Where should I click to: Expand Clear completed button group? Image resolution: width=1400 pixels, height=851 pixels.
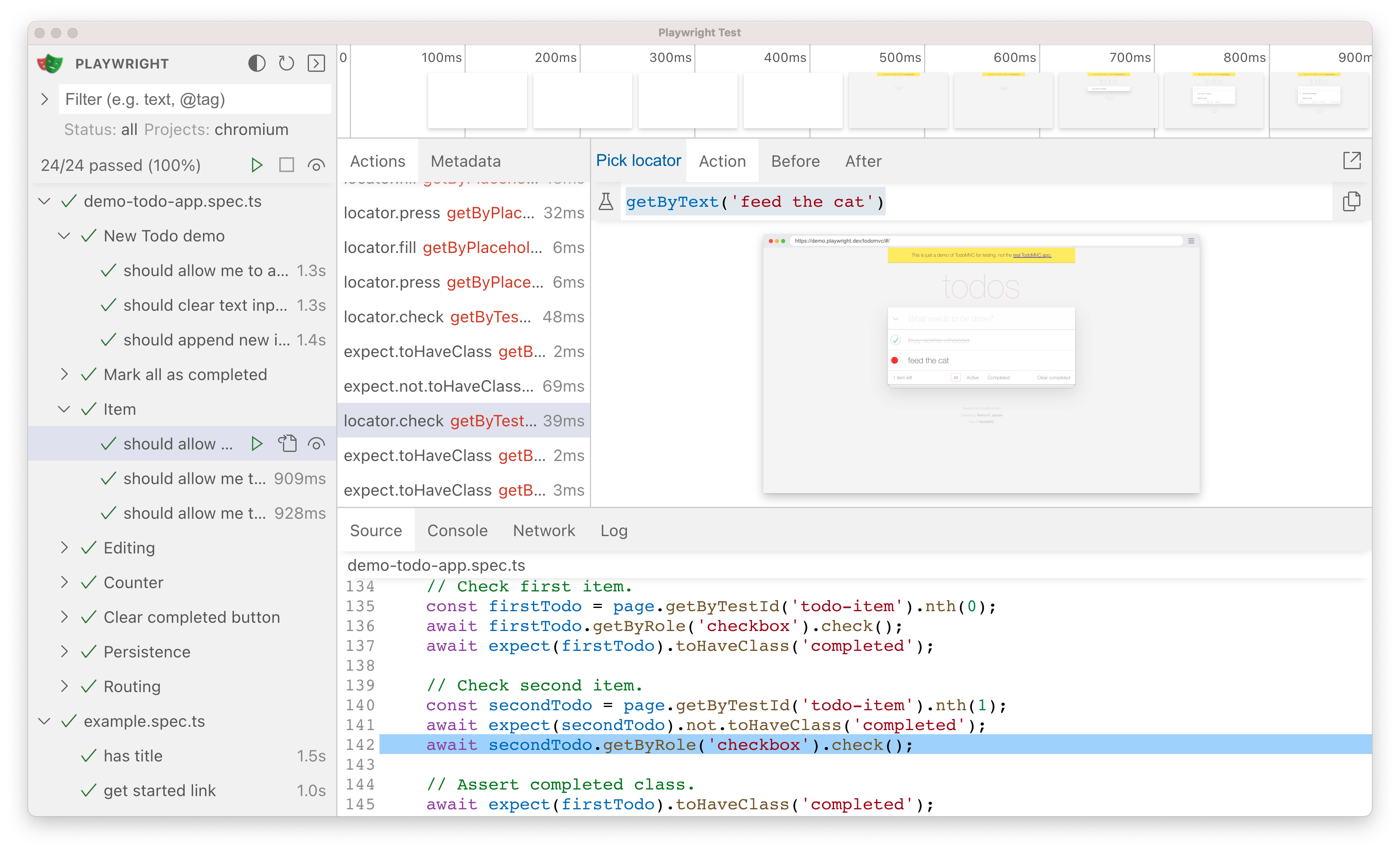[64, 617]
